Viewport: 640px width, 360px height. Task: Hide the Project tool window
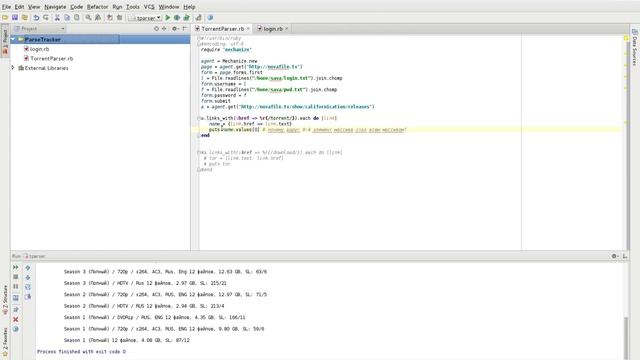(x=185, y=29)
